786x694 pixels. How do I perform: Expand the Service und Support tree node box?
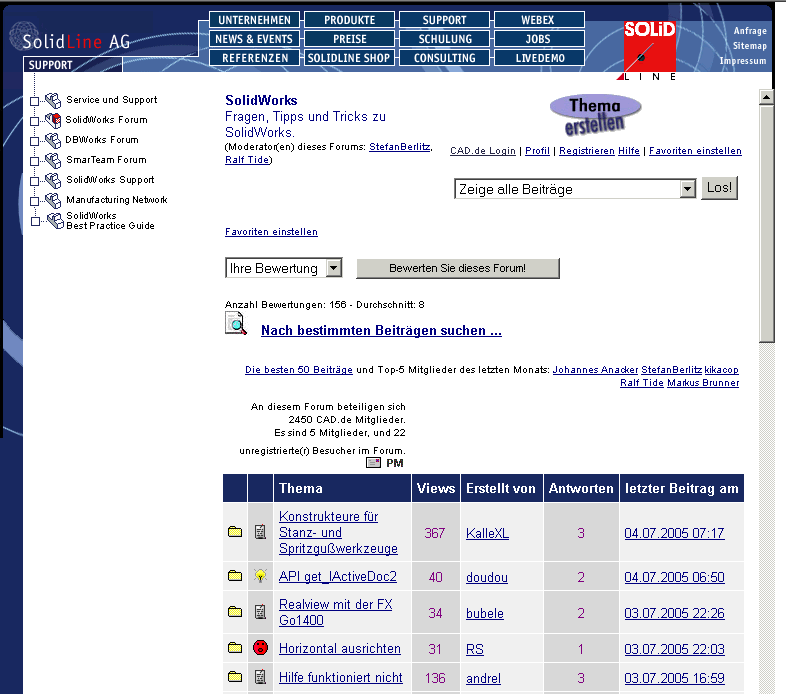click(34, 101)
